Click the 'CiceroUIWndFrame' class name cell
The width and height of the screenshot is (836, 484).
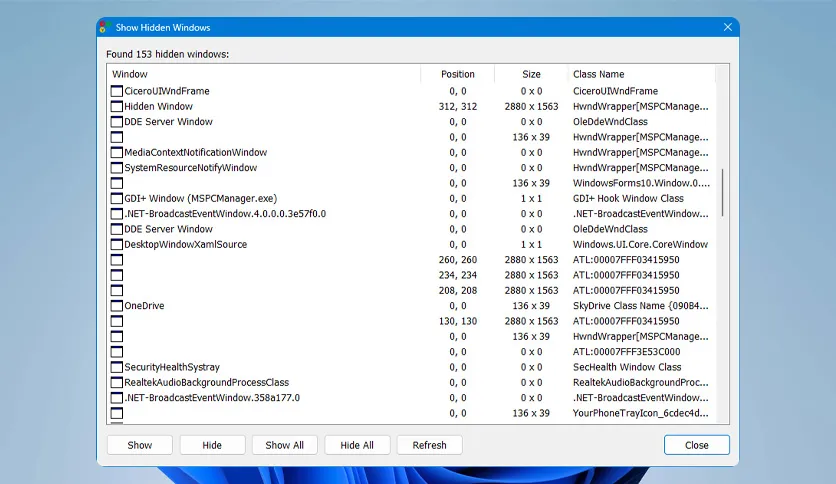pyautogui.click(x=615, y=91)
